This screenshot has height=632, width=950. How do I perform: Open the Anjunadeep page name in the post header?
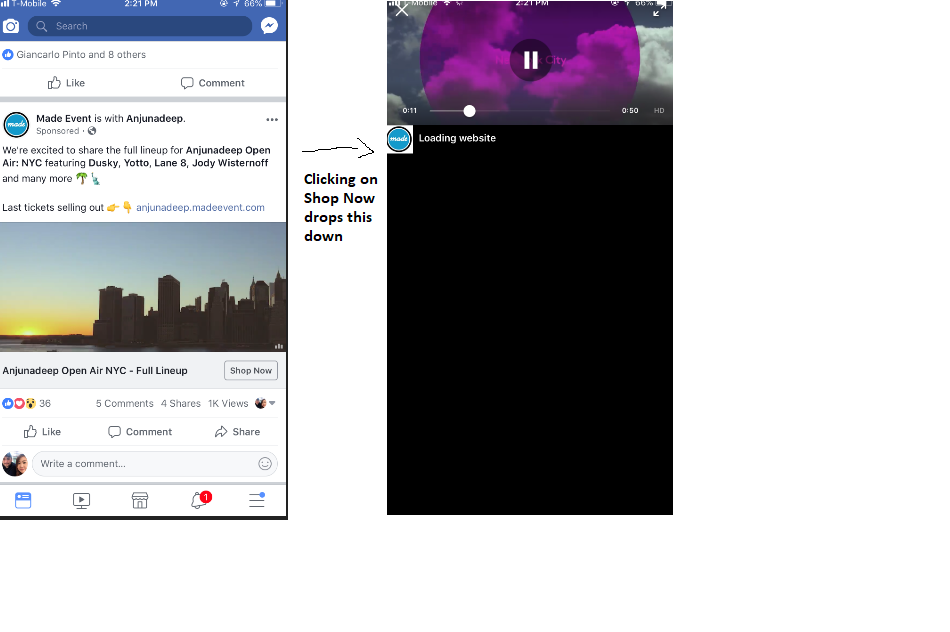click(155, 118)
